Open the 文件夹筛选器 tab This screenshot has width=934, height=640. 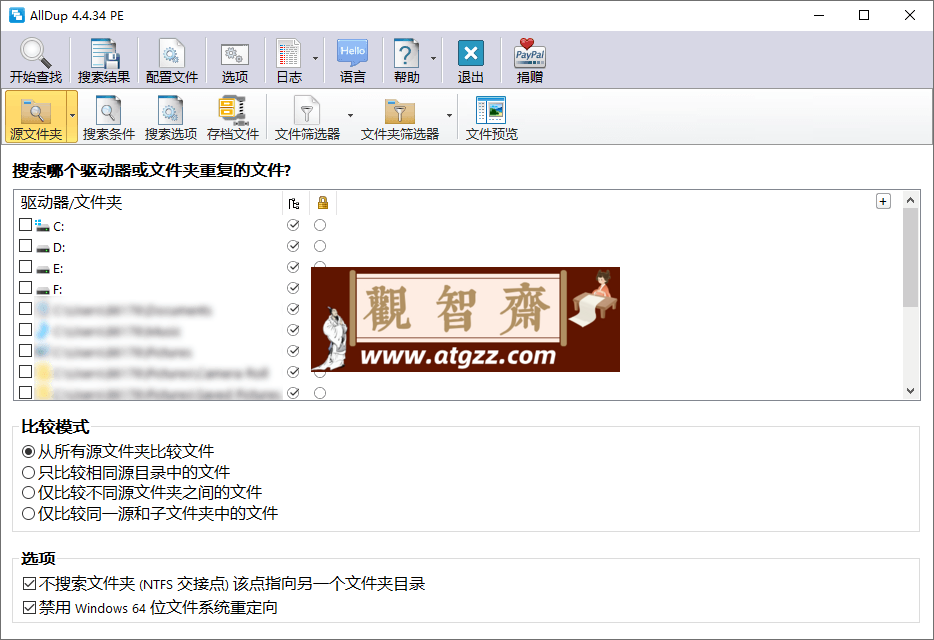pyautogui.click(x=400, y=117)
